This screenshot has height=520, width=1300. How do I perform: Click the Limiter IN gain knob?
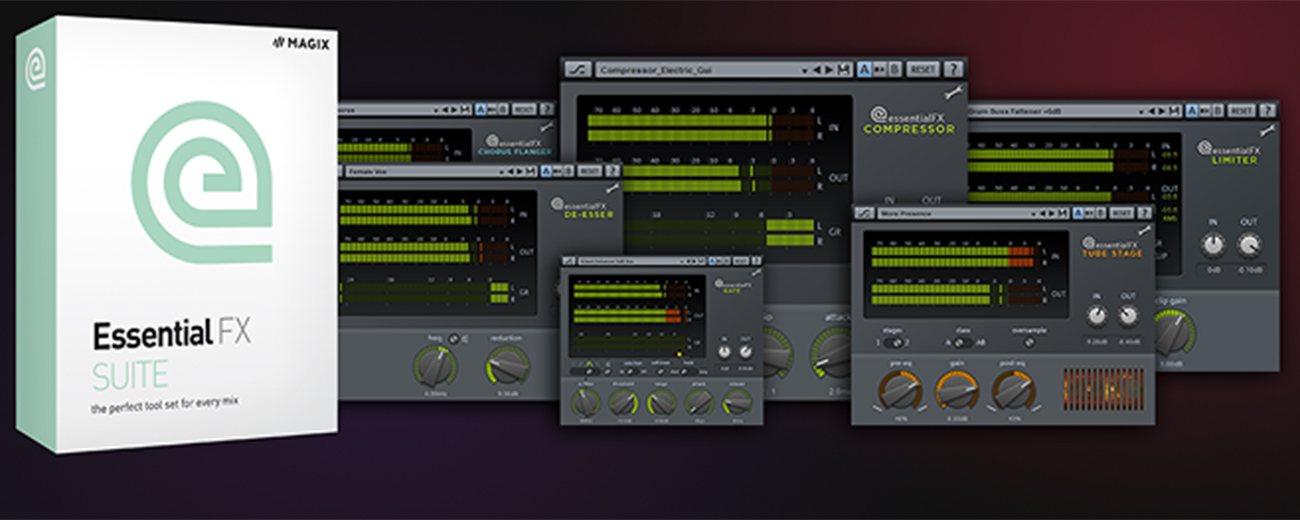tap(1212, 245)
